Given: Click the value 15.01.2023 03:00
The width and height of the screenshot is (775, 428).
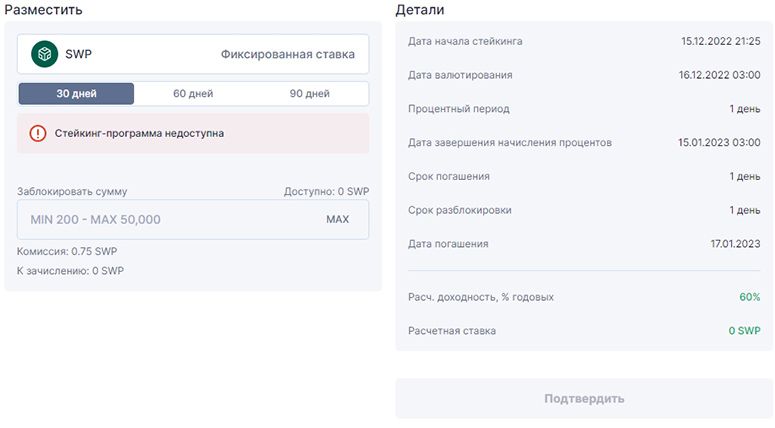Looking at the screenshot, I should pos(719,143).
